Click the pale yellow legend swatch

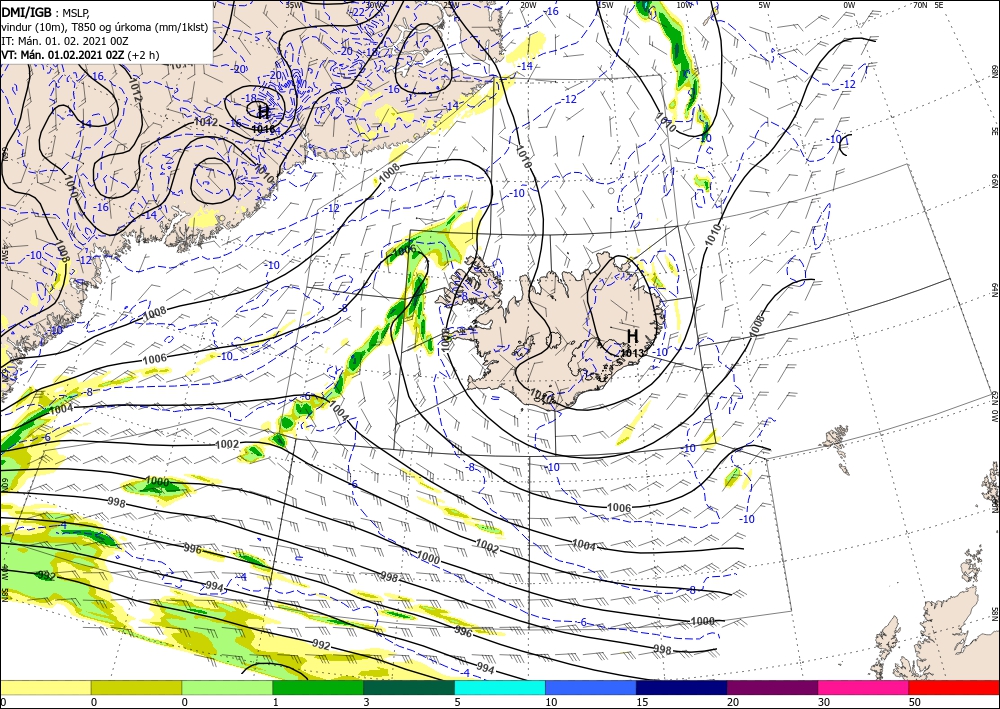click(45, 687)
